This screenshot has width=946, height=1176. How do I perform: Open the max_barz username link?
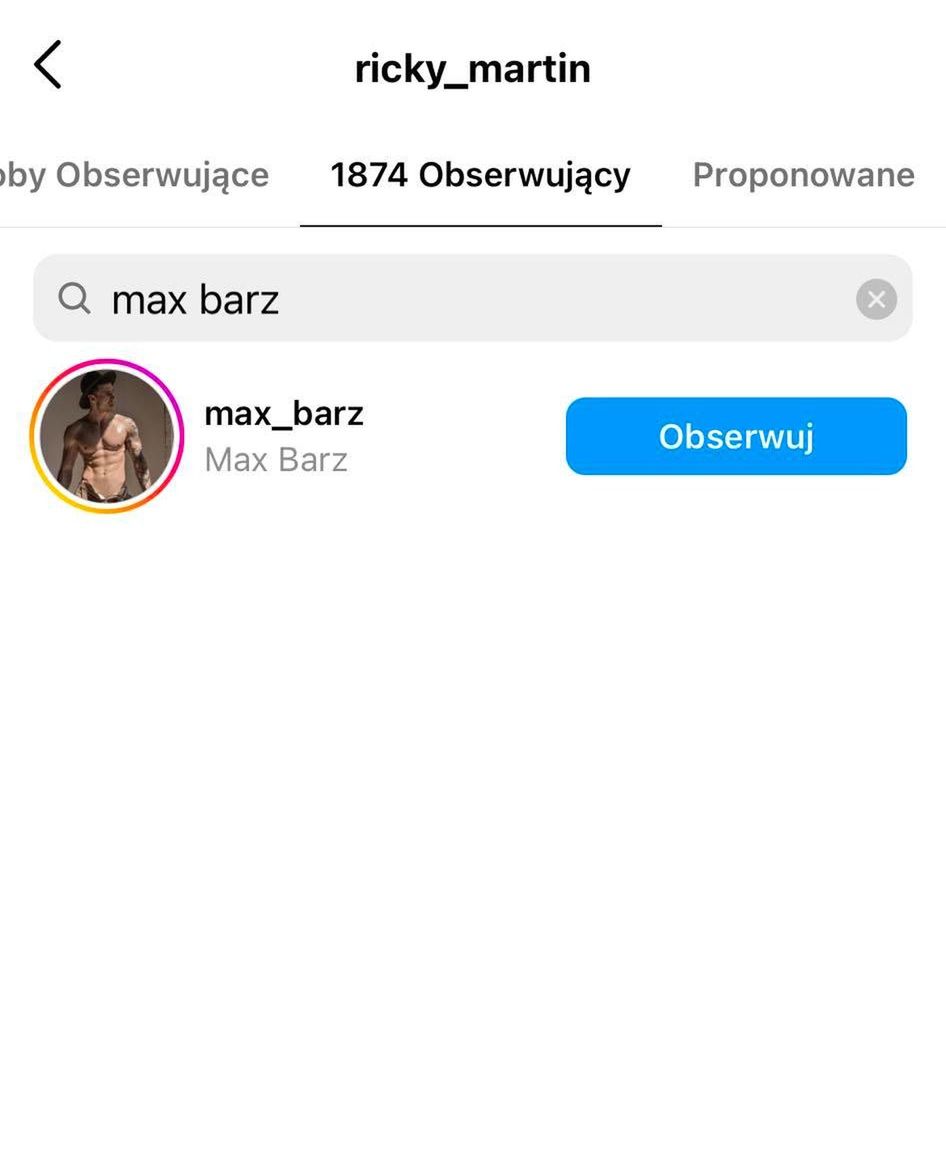point(284,413)
